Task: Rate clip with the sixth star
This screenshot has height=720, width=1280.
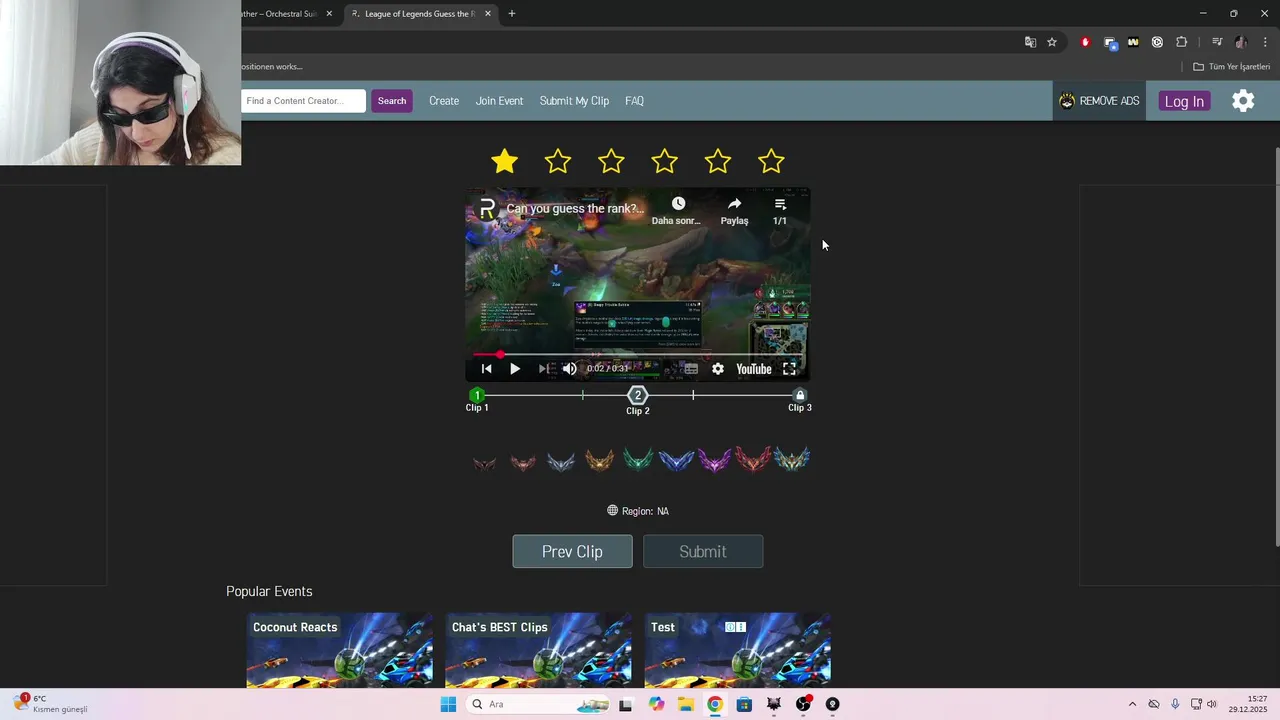Action: pos(771,161)
